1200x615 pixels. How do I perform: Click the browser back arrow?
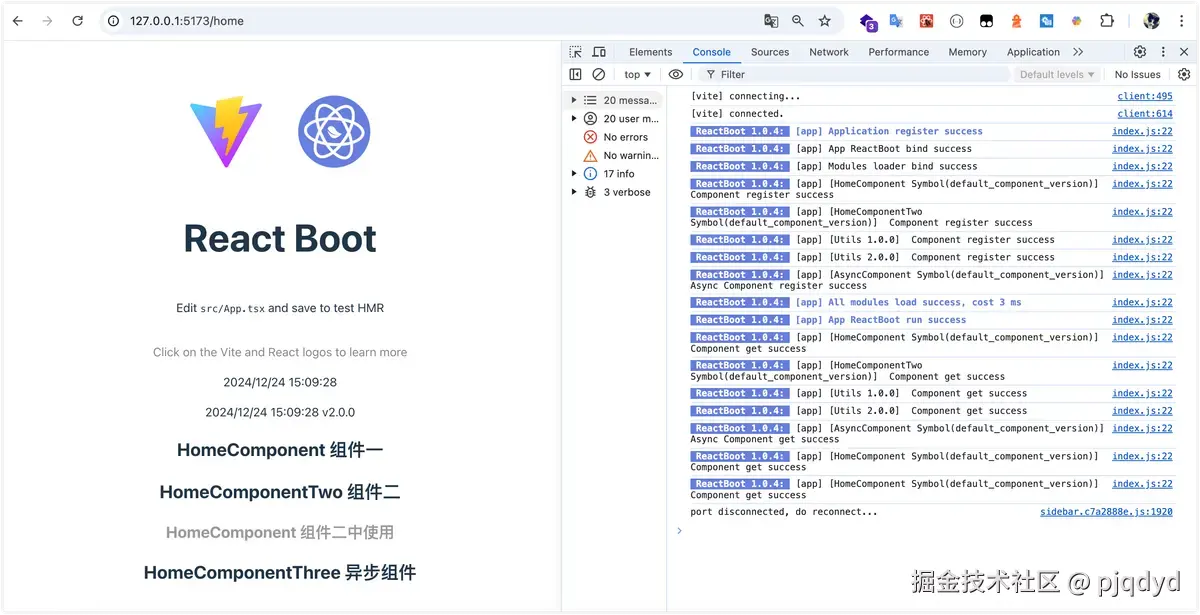tap(18, 20)
